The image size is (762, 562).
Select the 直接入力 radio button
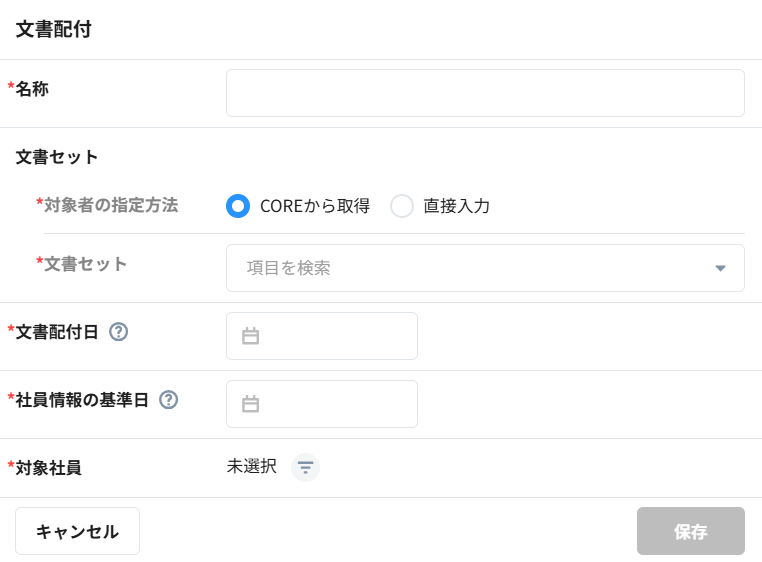[402, 206]
